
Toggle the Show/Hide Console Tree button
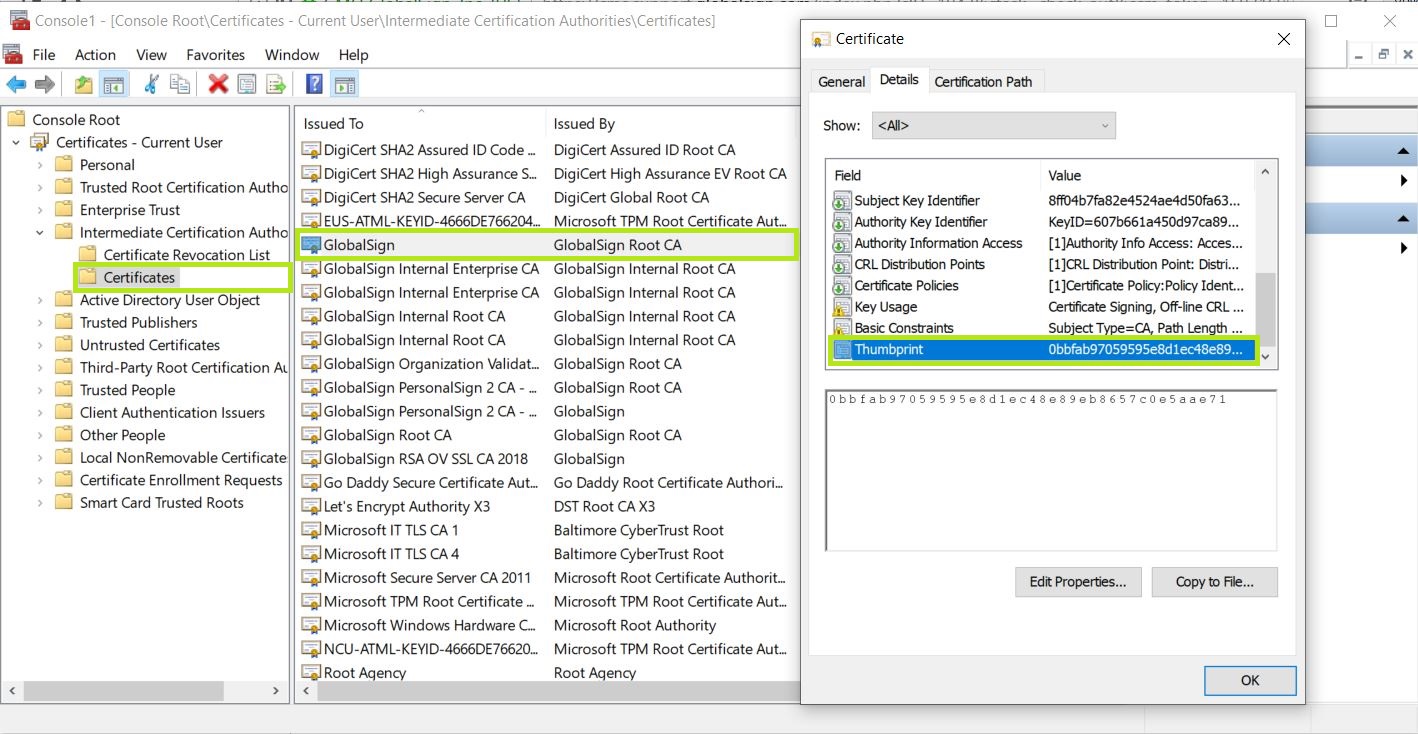(114, 85)
